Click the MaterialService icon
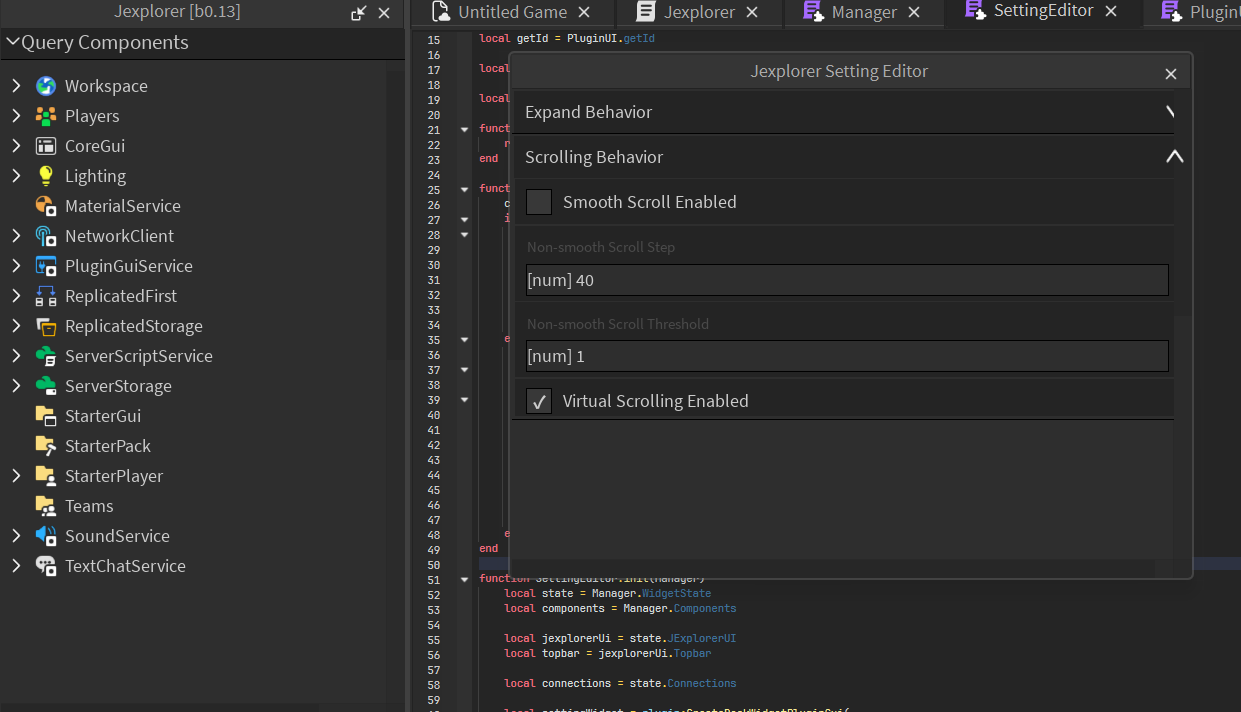 click(x=45, y=206)
